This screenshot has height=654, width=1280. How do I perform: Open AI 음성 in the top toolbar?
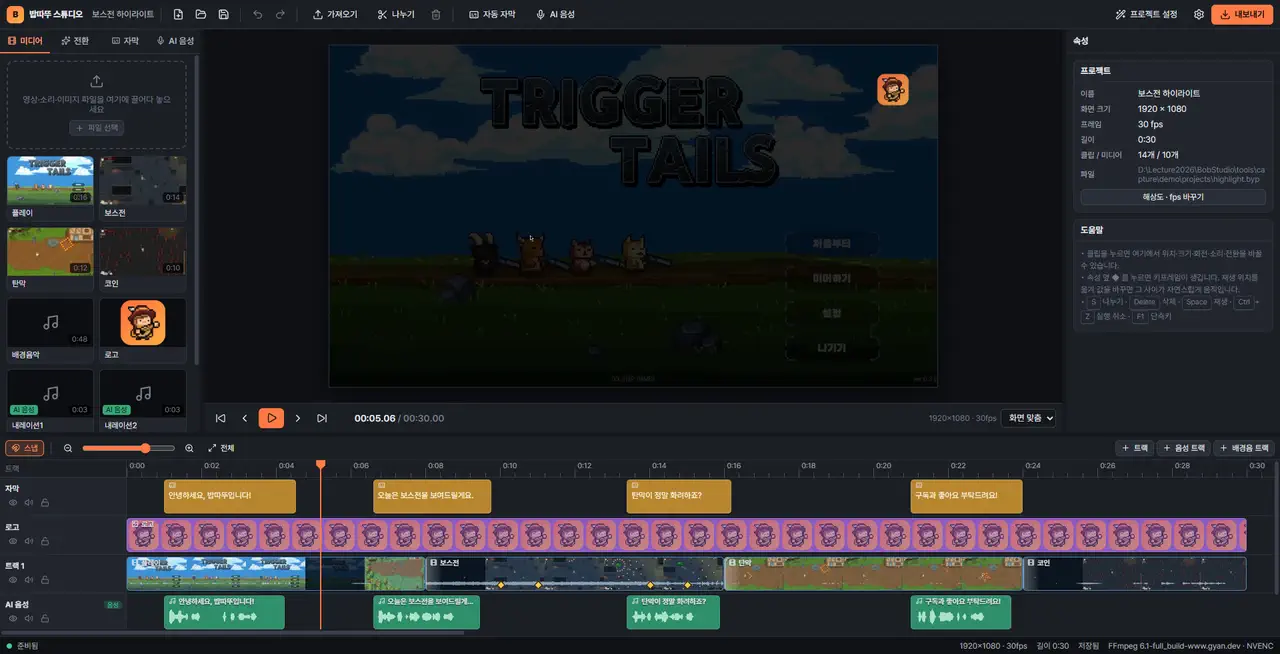pos(555,15)
